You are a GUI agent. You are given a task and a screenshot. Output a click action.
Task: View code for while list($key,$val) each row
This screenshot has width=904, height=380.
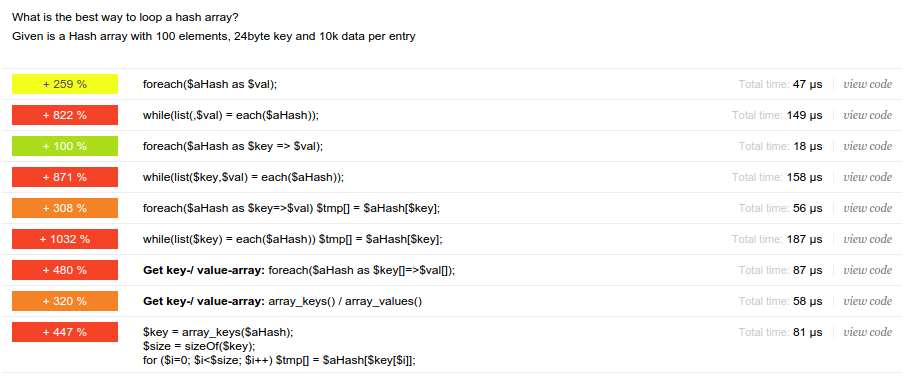[868, 177]
